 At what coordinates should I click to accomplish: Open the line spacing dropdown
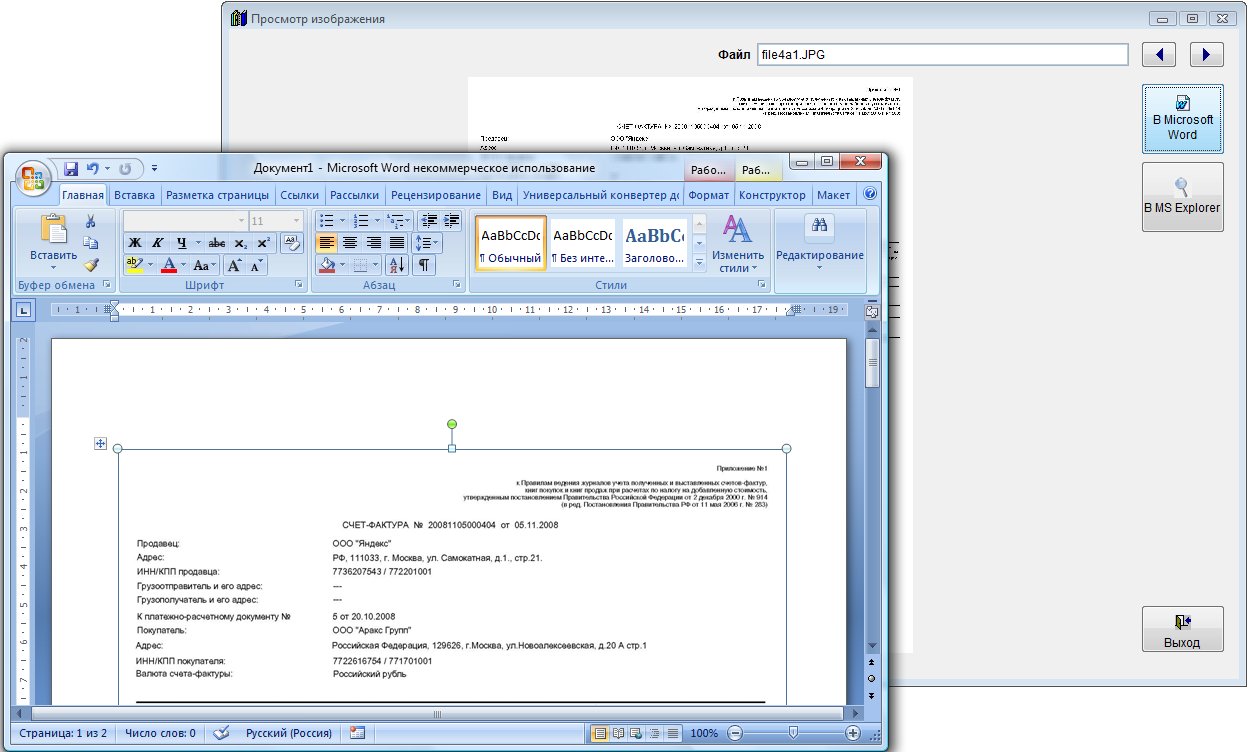pyautogui.click(x=427, y=243)
